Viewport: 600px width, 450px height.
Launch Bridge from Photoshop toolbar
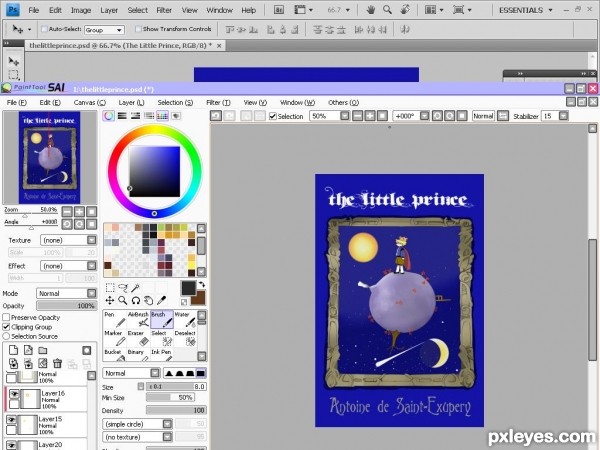pos(279,10)
